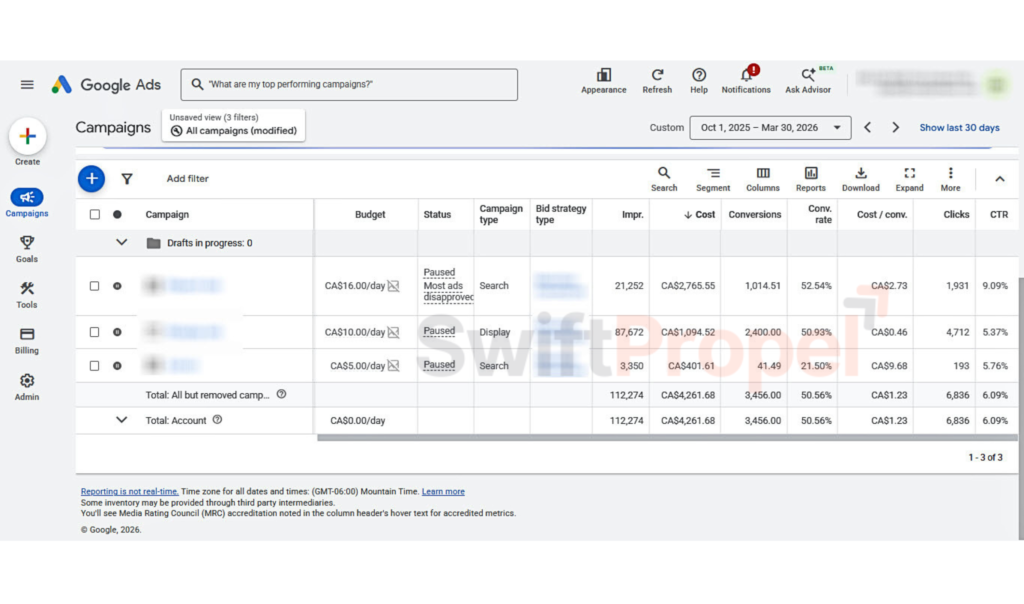Sort by the Conversions column header
1024x604 pixels.
[754, 214]
